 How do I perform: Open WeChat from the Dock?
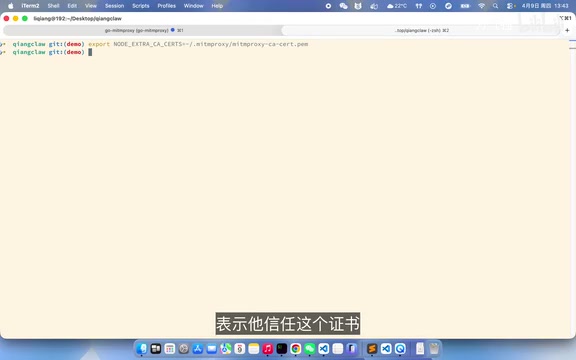(309, 348)
